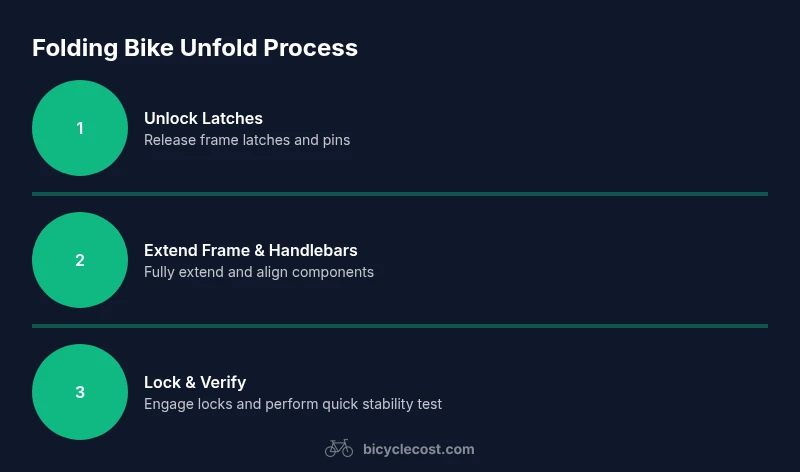Select the 'Lock & Verify' heading
Image resolution: width=800 pixels, height=472 pixels.
[195, 382]
